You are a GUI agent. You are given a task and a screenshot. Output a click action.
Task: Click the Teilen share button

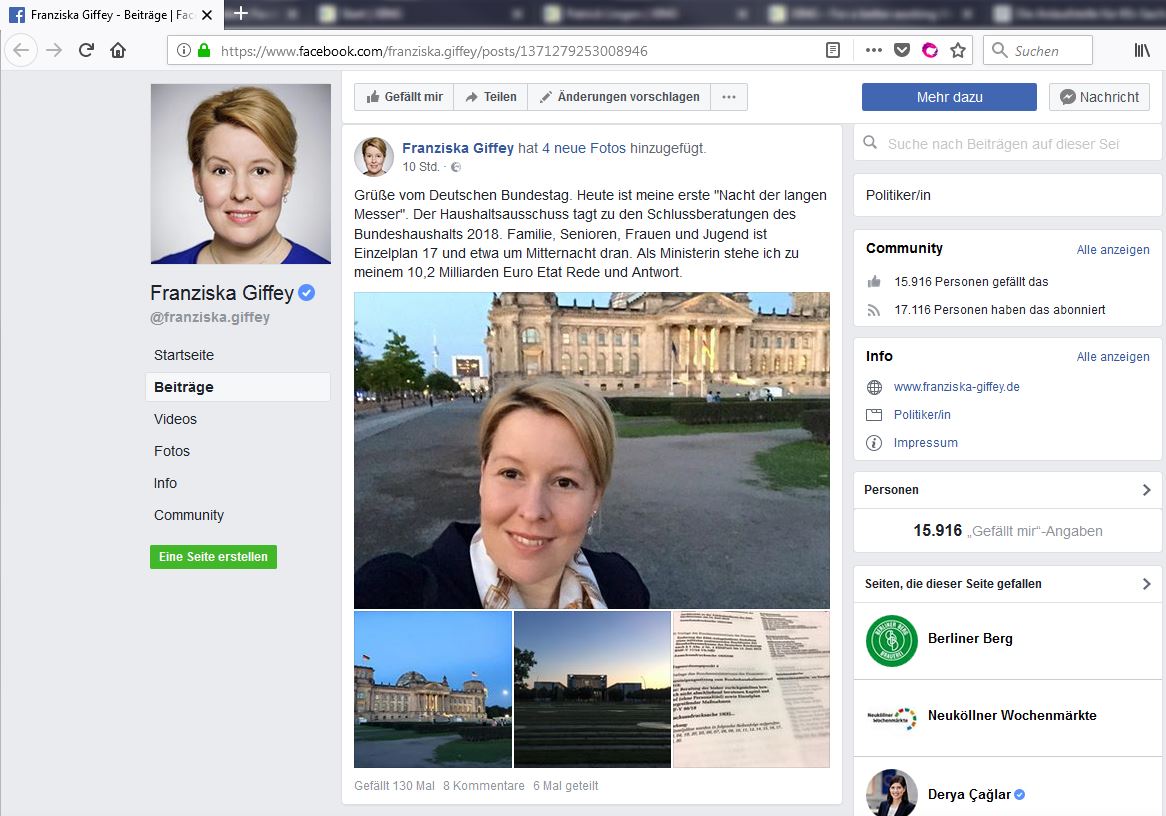pyautogui.click(x=491, y=97)
